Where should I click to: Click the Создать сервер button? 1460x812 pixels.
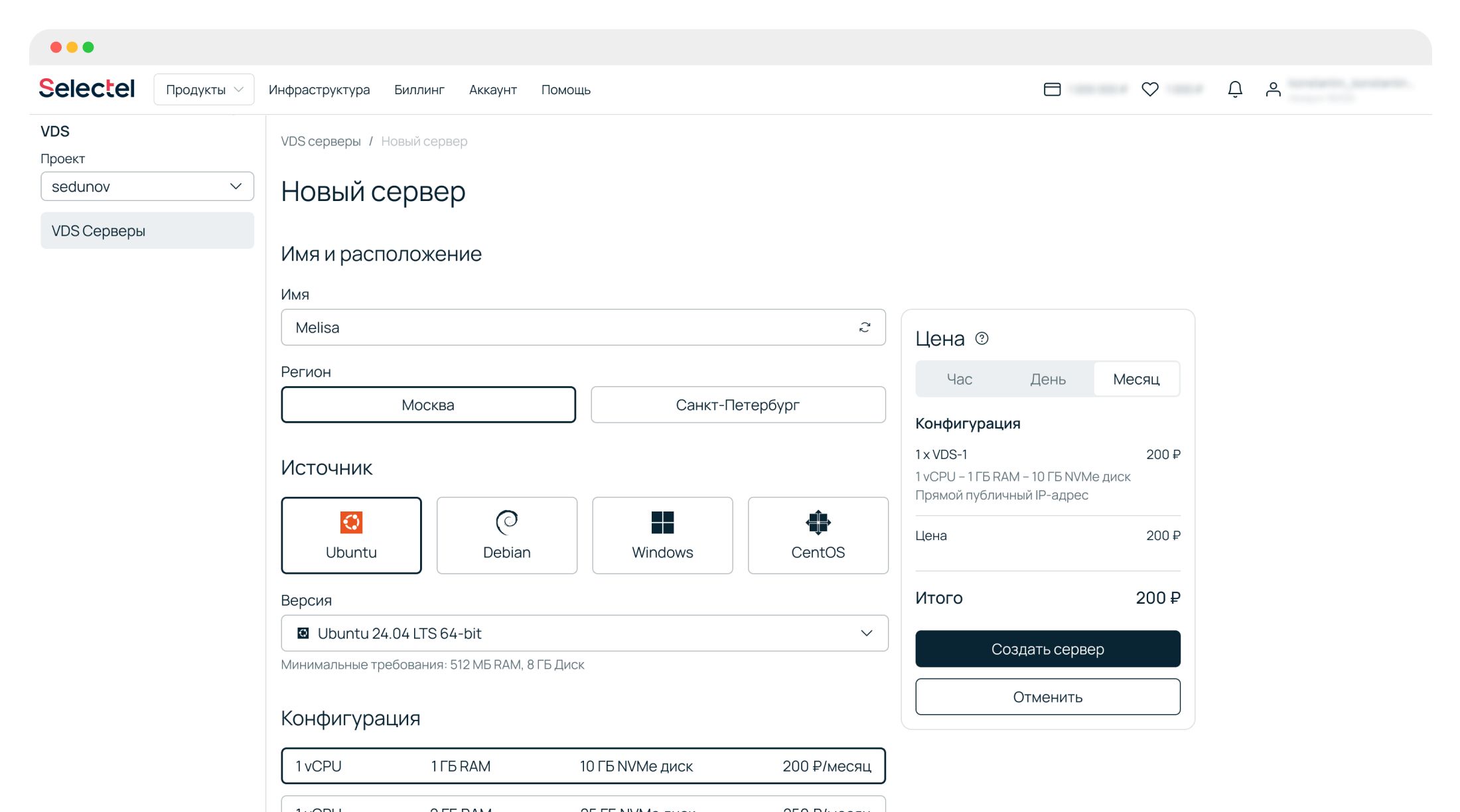pyautogui.click(x=1047, y=649)
